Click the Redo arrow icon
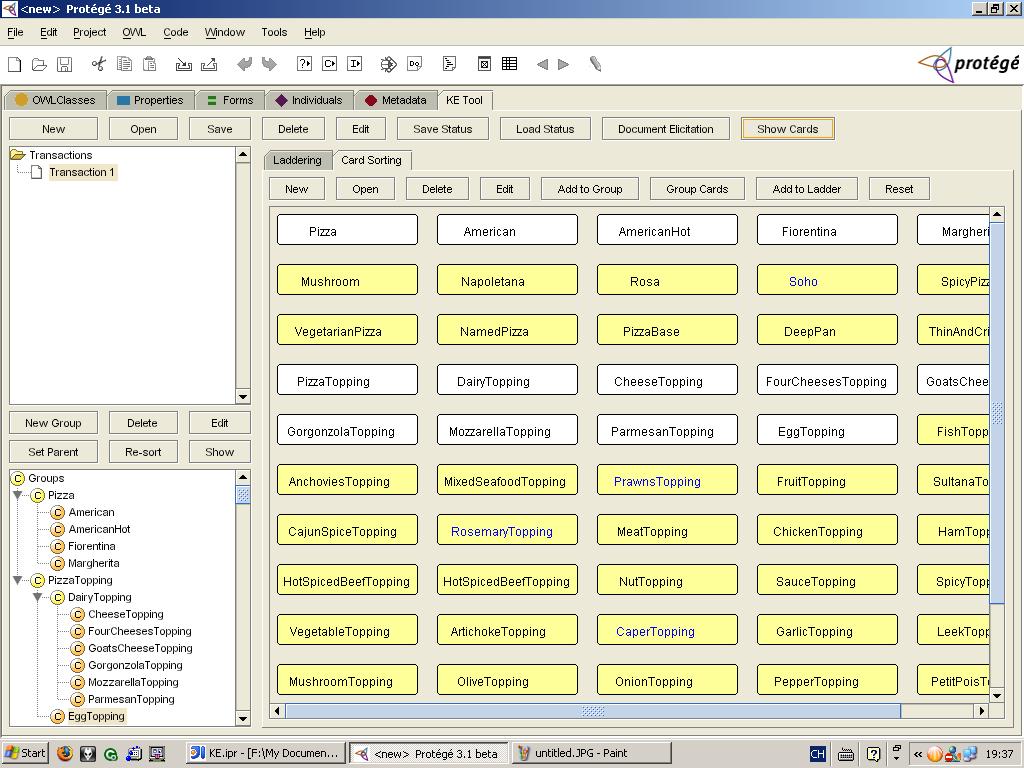Viewport: 1024px width, 768px height. [x=269, y=64]
